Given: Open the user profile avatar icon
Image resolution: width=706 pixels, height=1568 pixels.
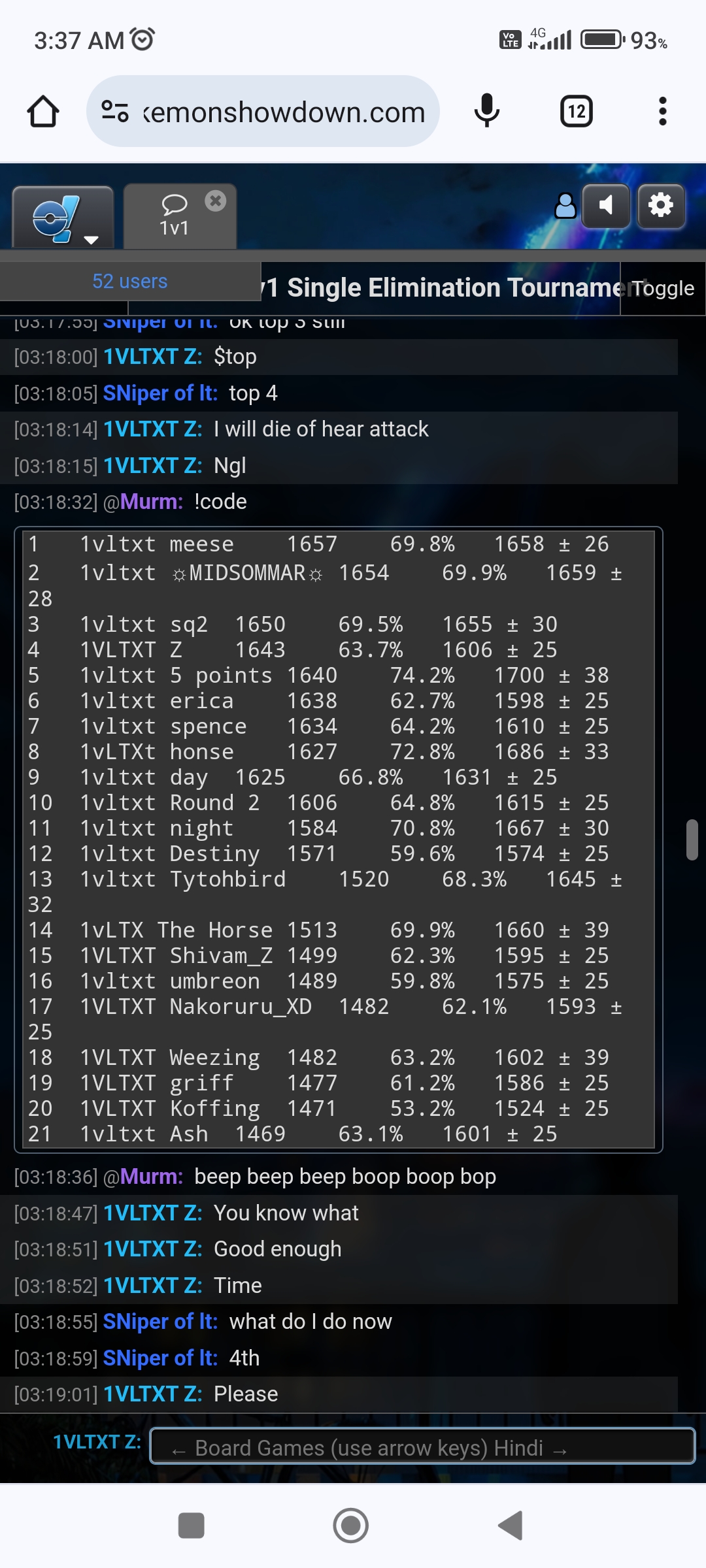Looking at the screenshot, I should (565, 206).
